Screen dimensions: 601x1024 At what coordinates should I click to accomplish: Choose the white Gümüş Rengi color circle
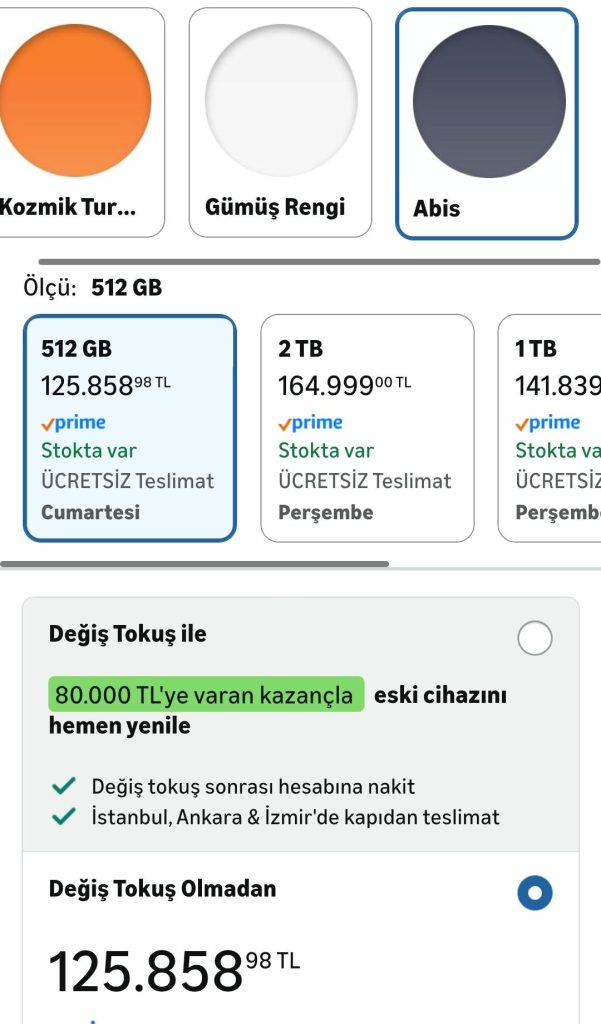pyautogui.click(x=281, y=100)
